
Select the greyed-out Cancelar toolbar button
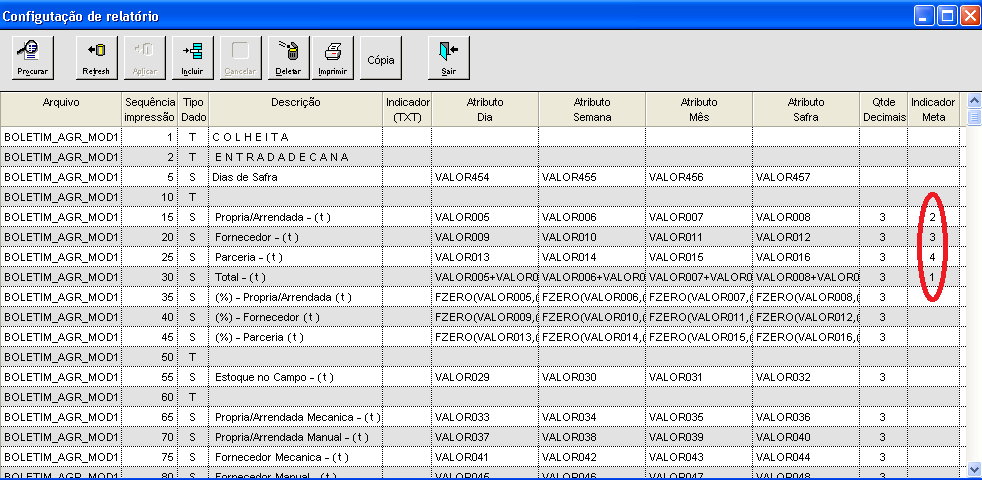coord(240,58)
